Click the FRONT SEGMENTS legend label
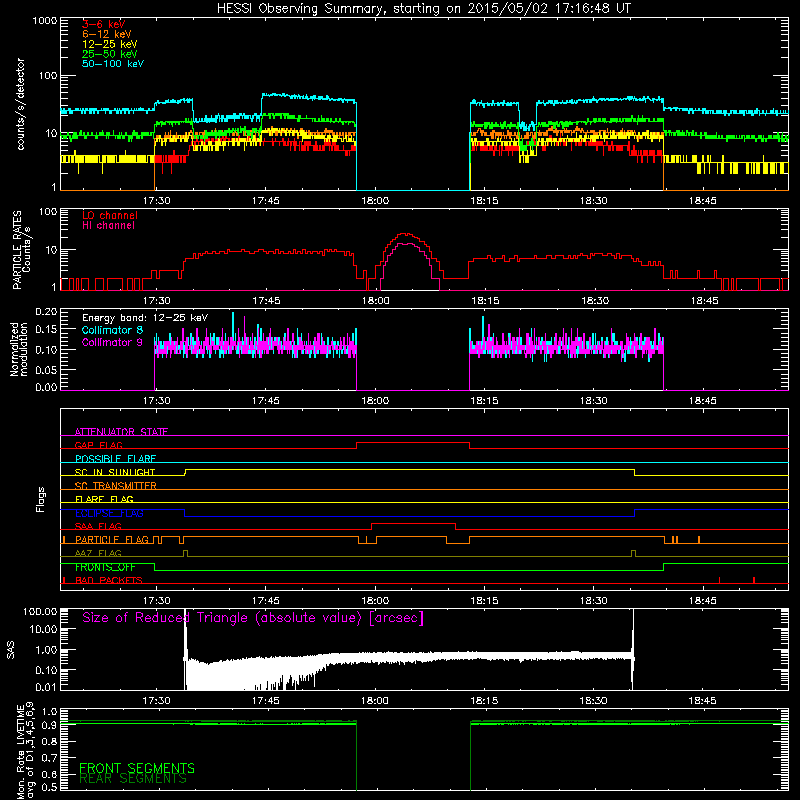The height and width of the screenshot is (800, 800). (137, 768)
